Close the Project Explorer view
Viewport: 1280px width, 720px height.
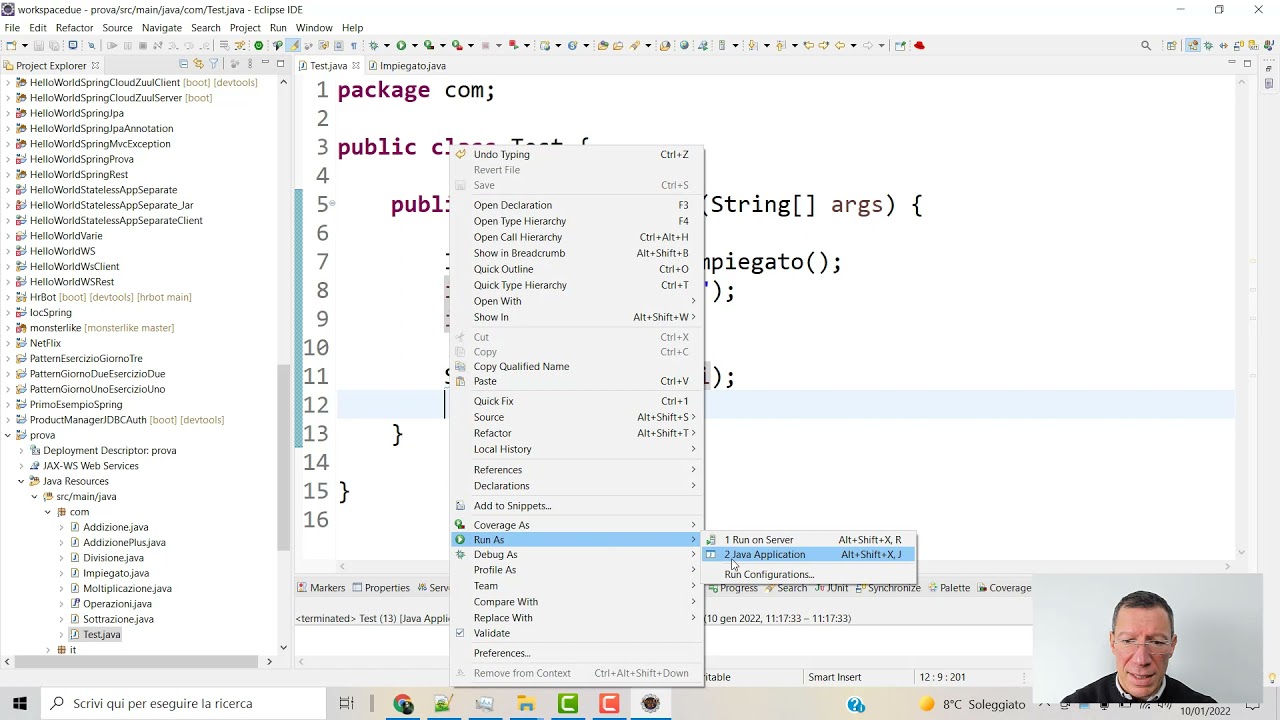pyautogui.click(x=95, y=65)
